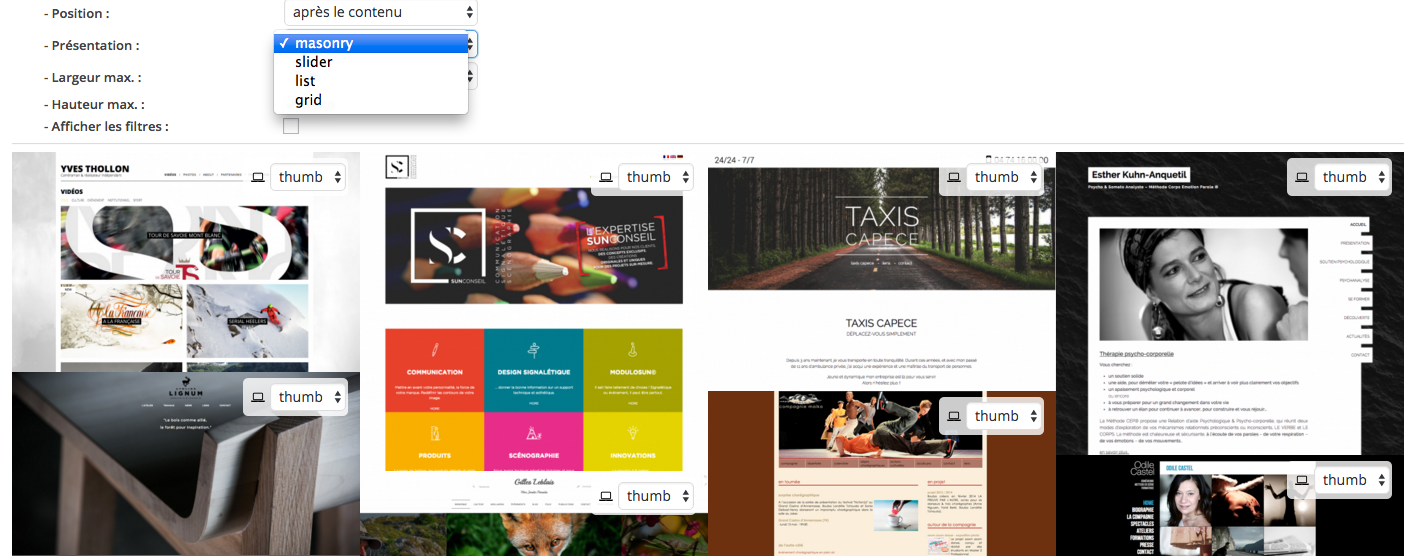
Task: Click the monitor icon on Esther Kuhn-Anquetil thumbnail
Action: pos(1301,178)
